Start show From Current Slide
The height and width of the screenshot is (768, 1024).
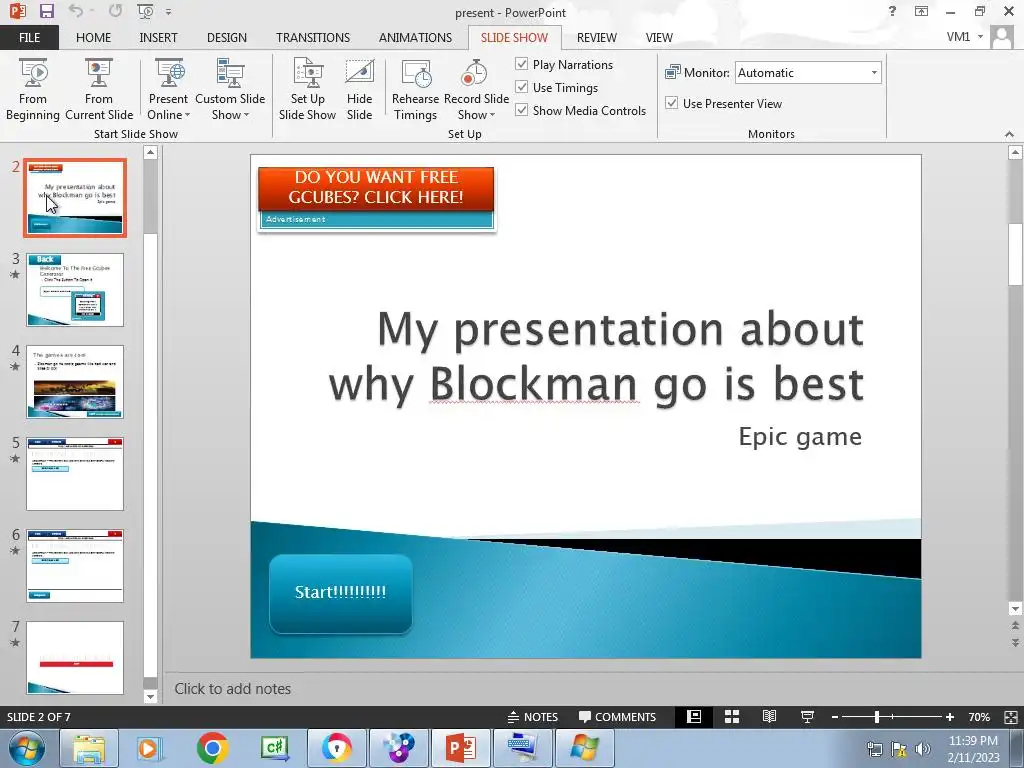click(99, 89)
